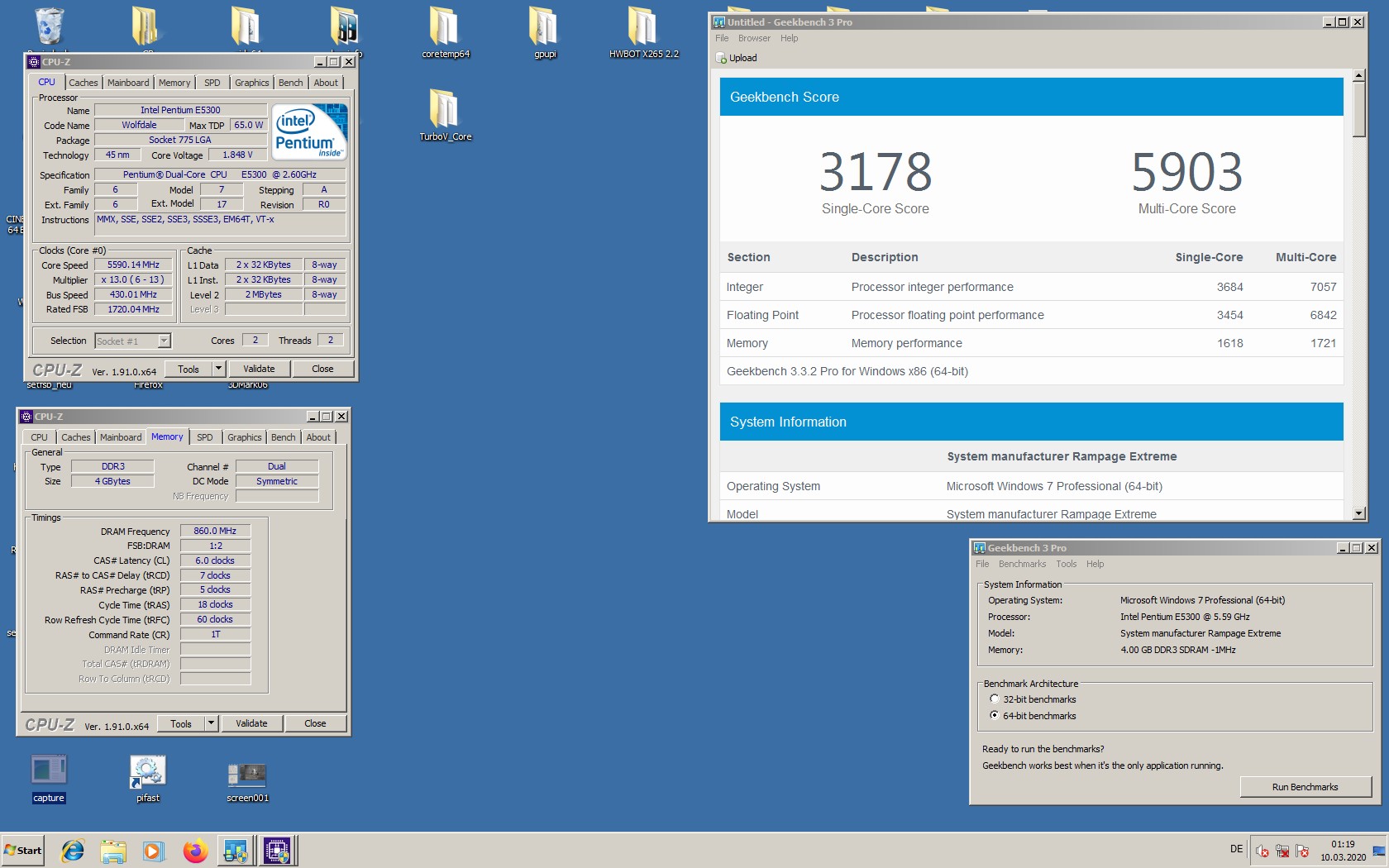Select 32-bit benchmarks radio button
This screenshot has height=868, width=1389.
pyautogui.click(x=995, y=699)
